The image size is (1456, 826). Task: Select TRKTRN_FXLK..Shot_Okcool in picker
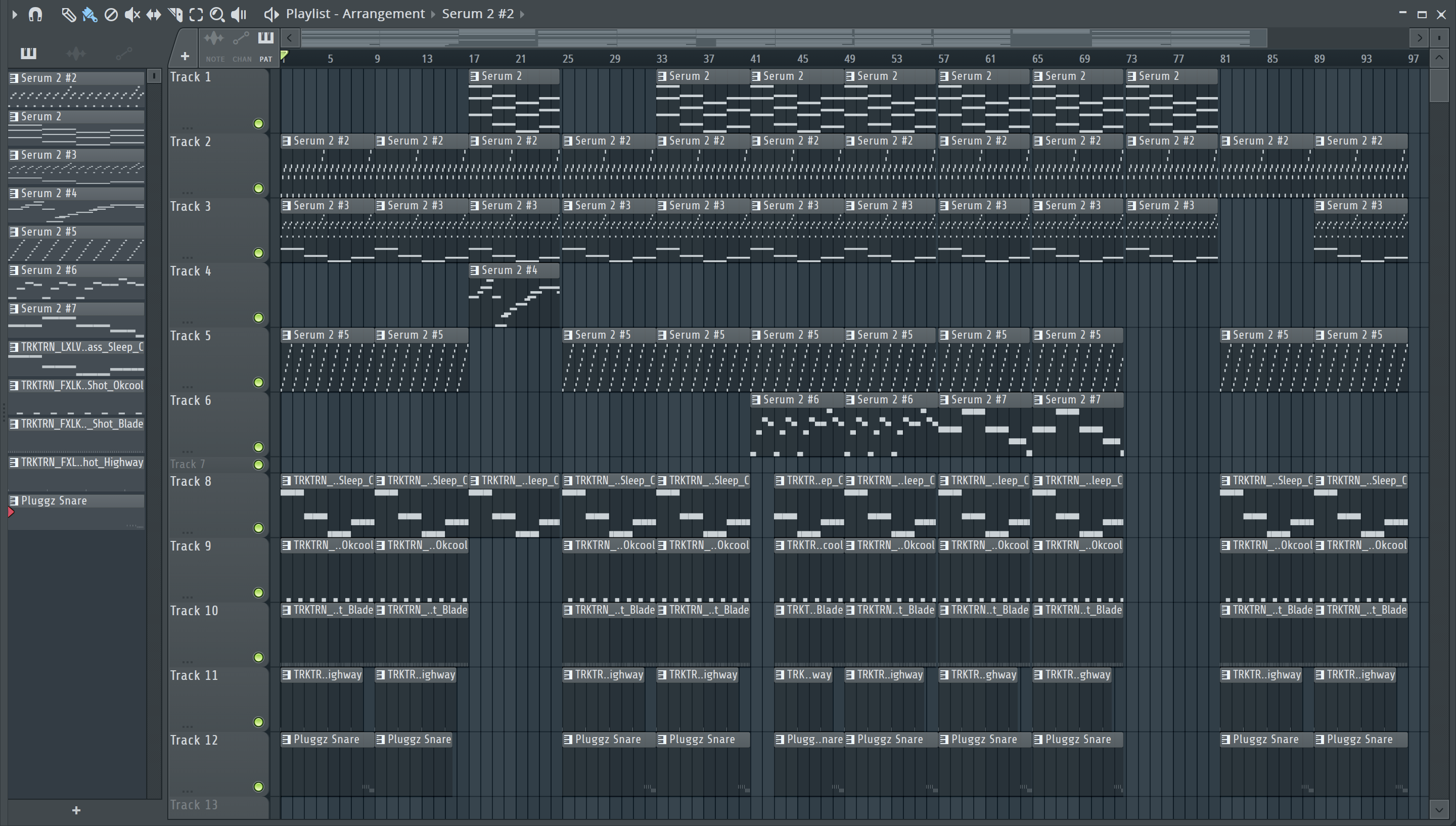(x=76, y=396)
